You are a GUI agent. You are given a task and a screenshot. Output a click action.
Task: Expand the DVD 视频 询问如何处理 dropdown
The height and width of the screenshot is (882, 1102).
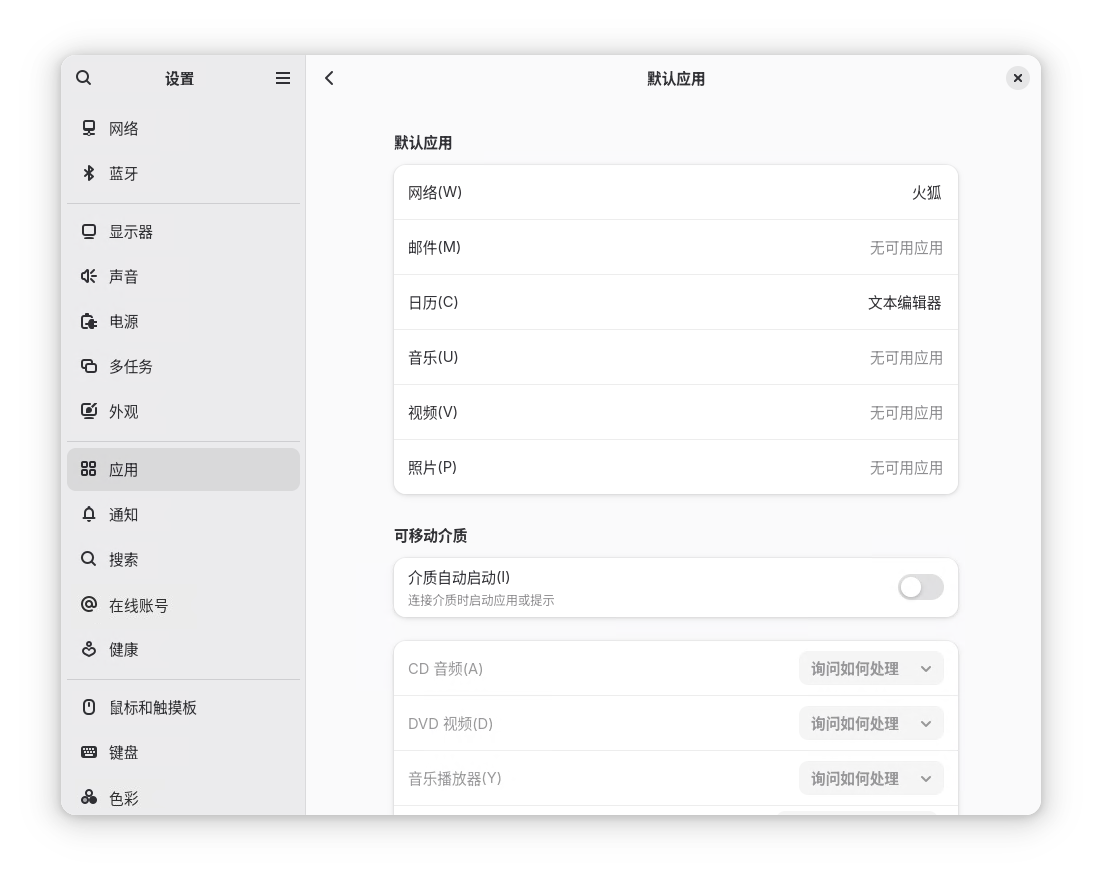pyautogui.click(x=871, y=723)
